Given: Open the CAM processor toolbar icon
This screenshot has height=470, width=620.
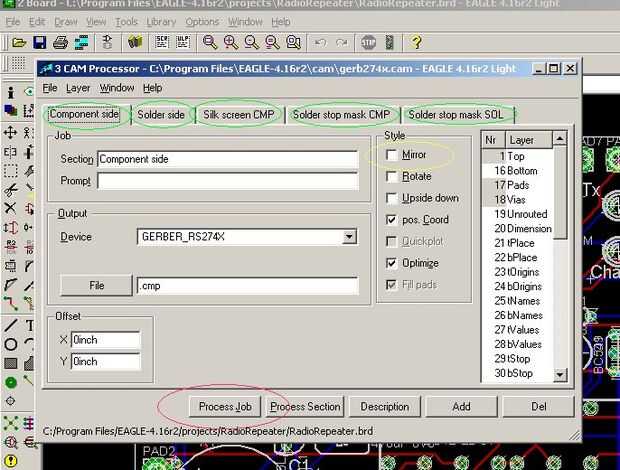Looking at the screenshot, I should coord(81,42).
